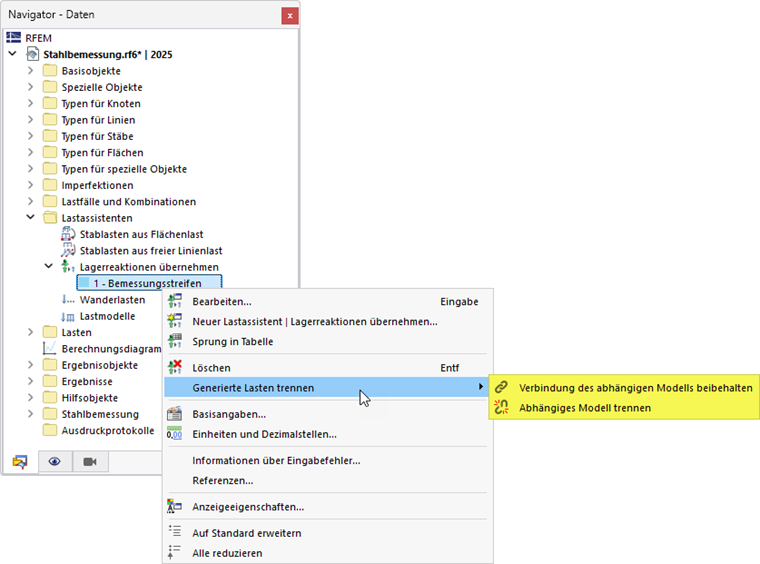Screen dimensions: 760x564
Task: Expand the Lasten folder
Action: tap(31, 332)
